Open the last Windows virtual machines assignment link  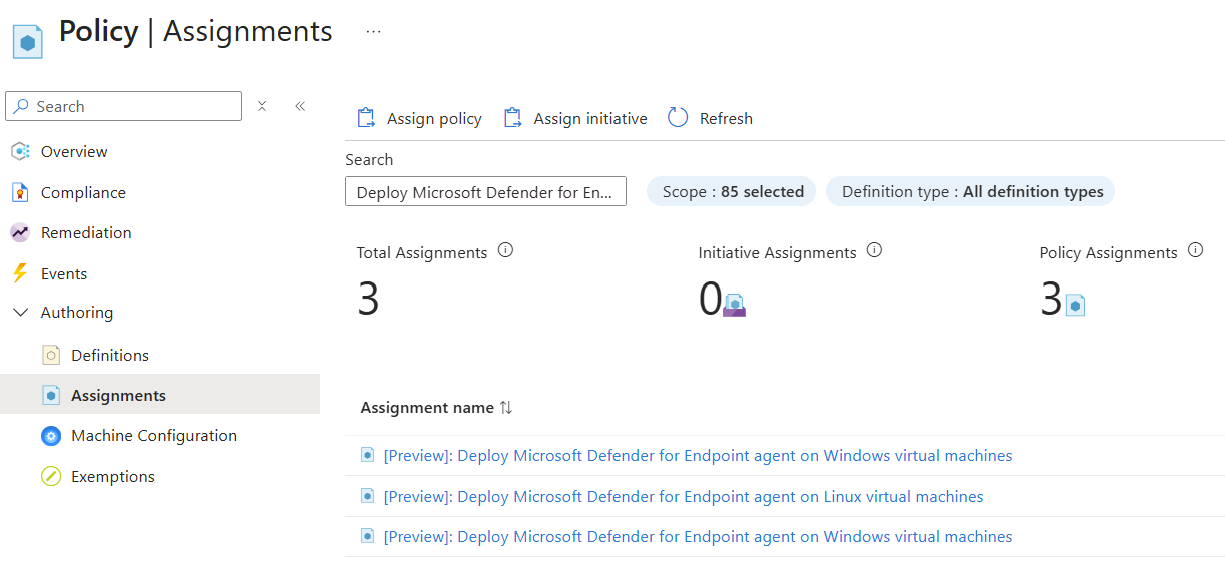(698, 537)
